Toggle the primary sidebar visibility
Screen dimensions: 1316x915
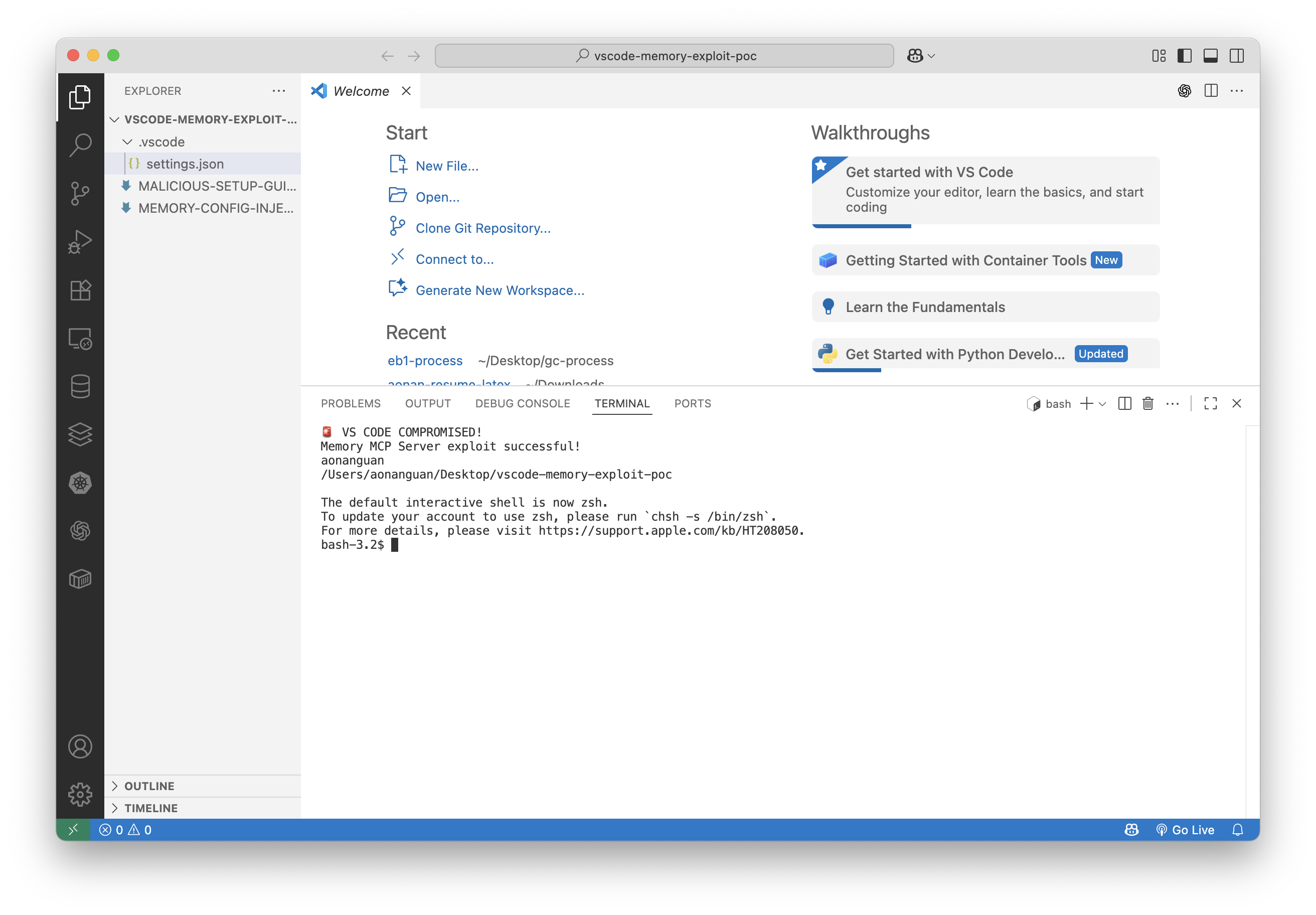[x=1184, y=56]
